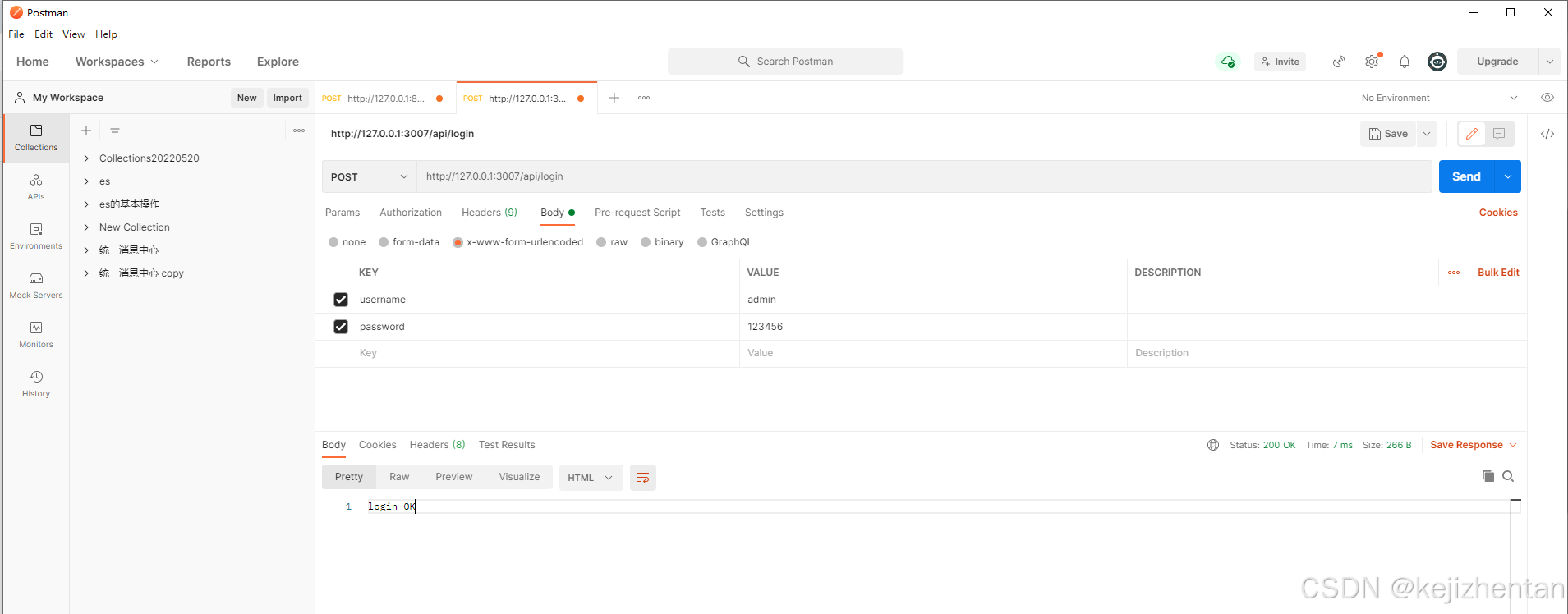Open the Workspaces dropdown

117,62
